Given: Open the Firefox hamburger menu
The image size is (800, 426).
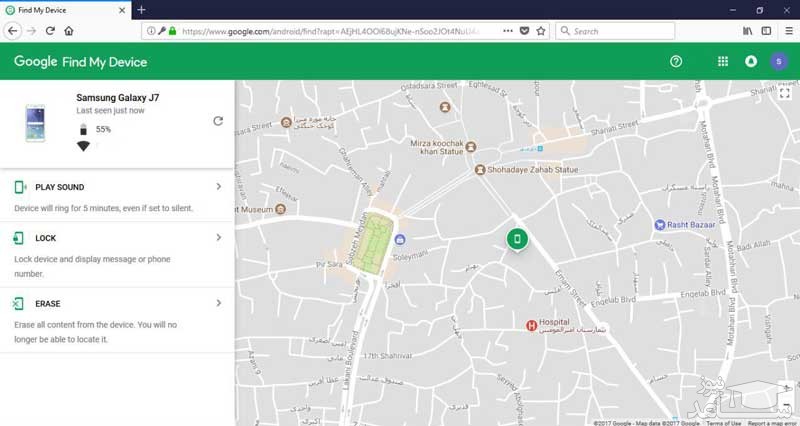Looking at the screenshot, I should 789,31.
